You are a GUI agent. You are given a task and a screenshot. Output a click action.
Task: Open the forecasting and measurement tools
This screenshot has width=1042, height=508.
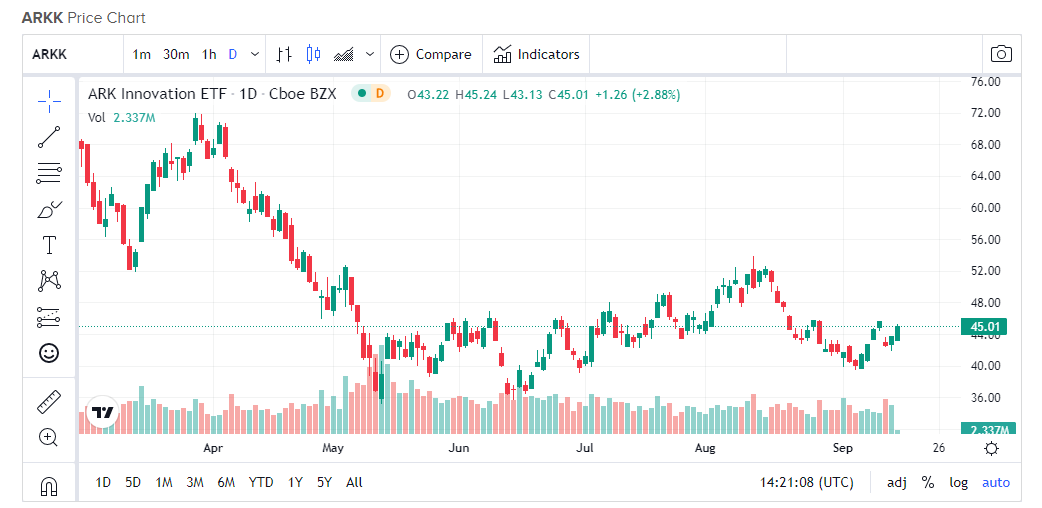pyautogui.click(x=49, y=317)
